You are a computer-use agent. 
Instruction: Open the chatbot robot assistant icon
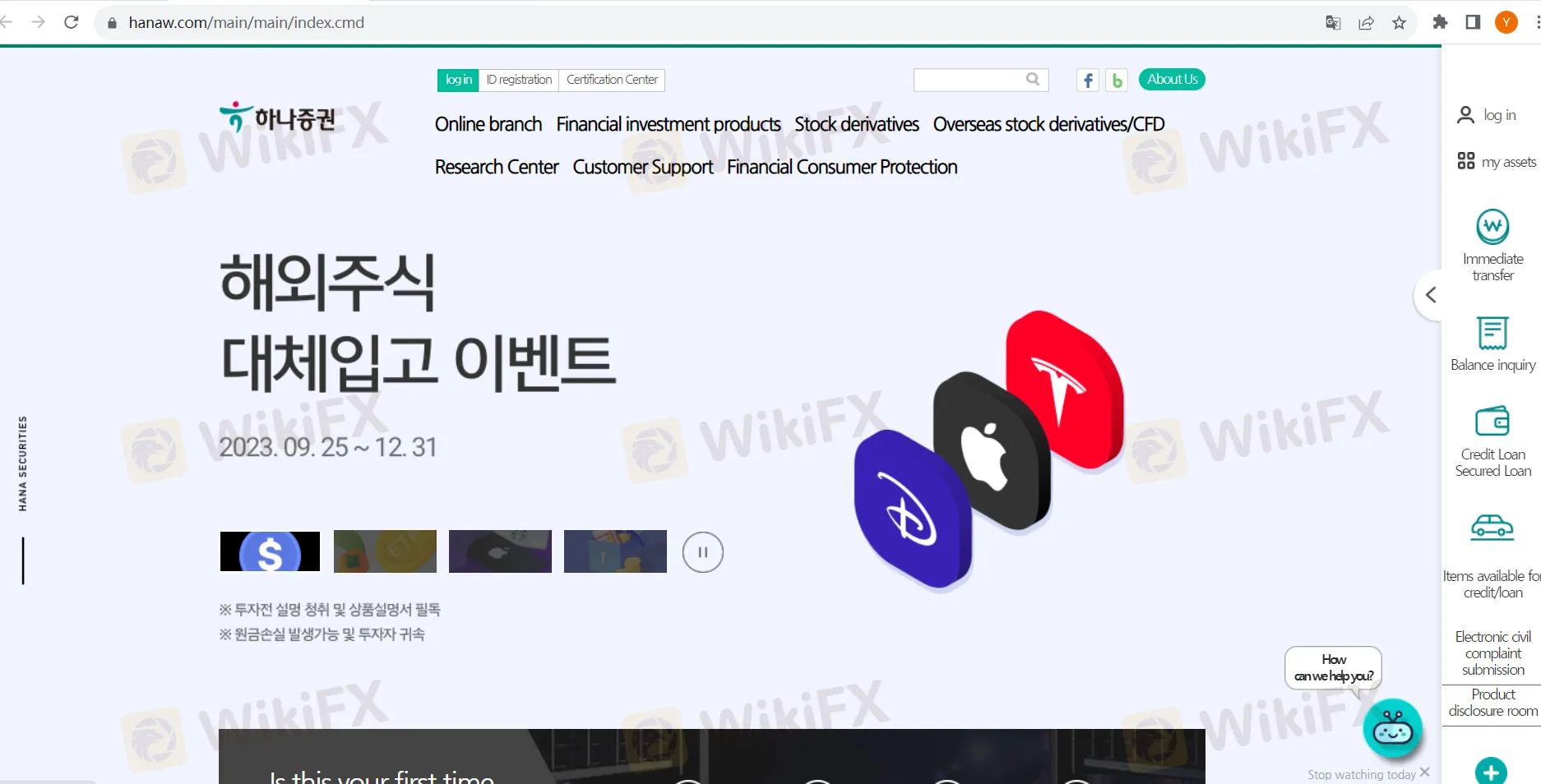point(1391,729)
